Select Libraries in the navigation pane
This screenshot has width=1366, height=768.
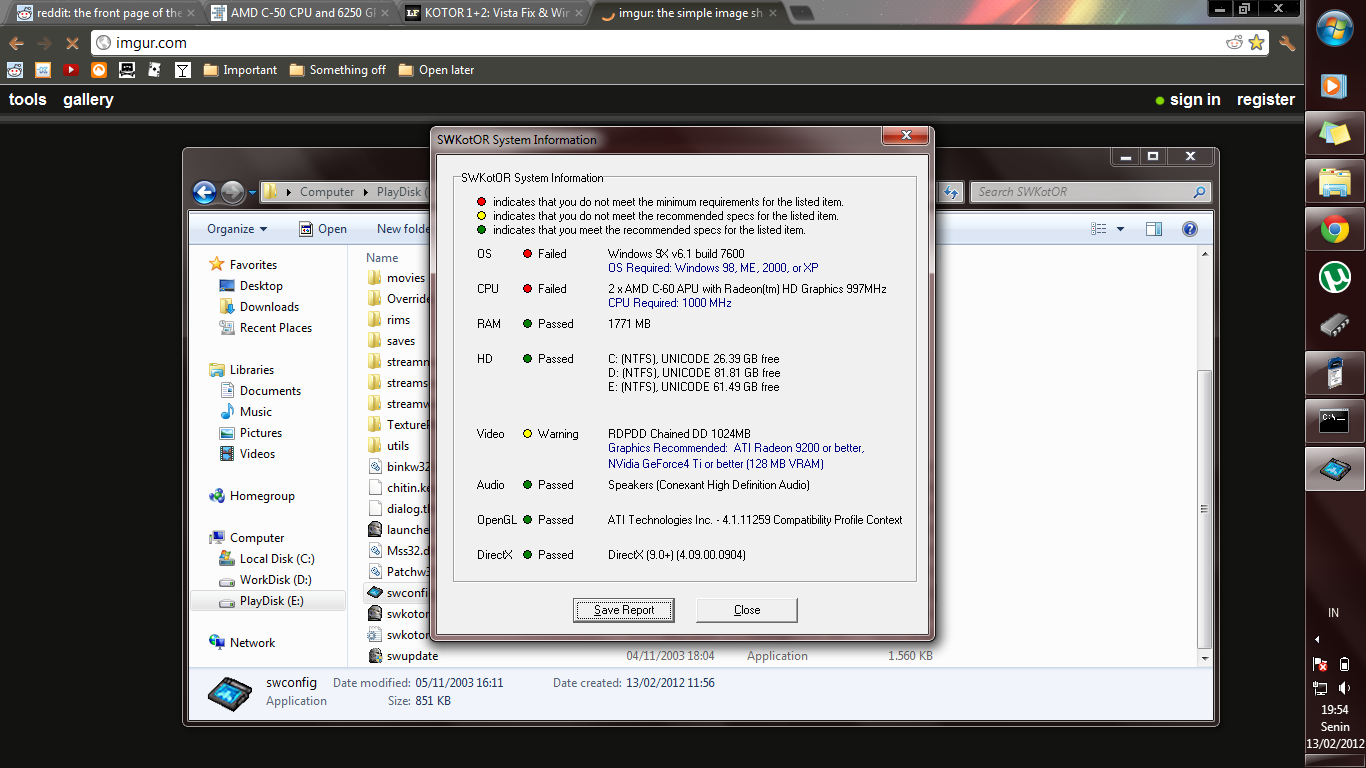(242, 370)
